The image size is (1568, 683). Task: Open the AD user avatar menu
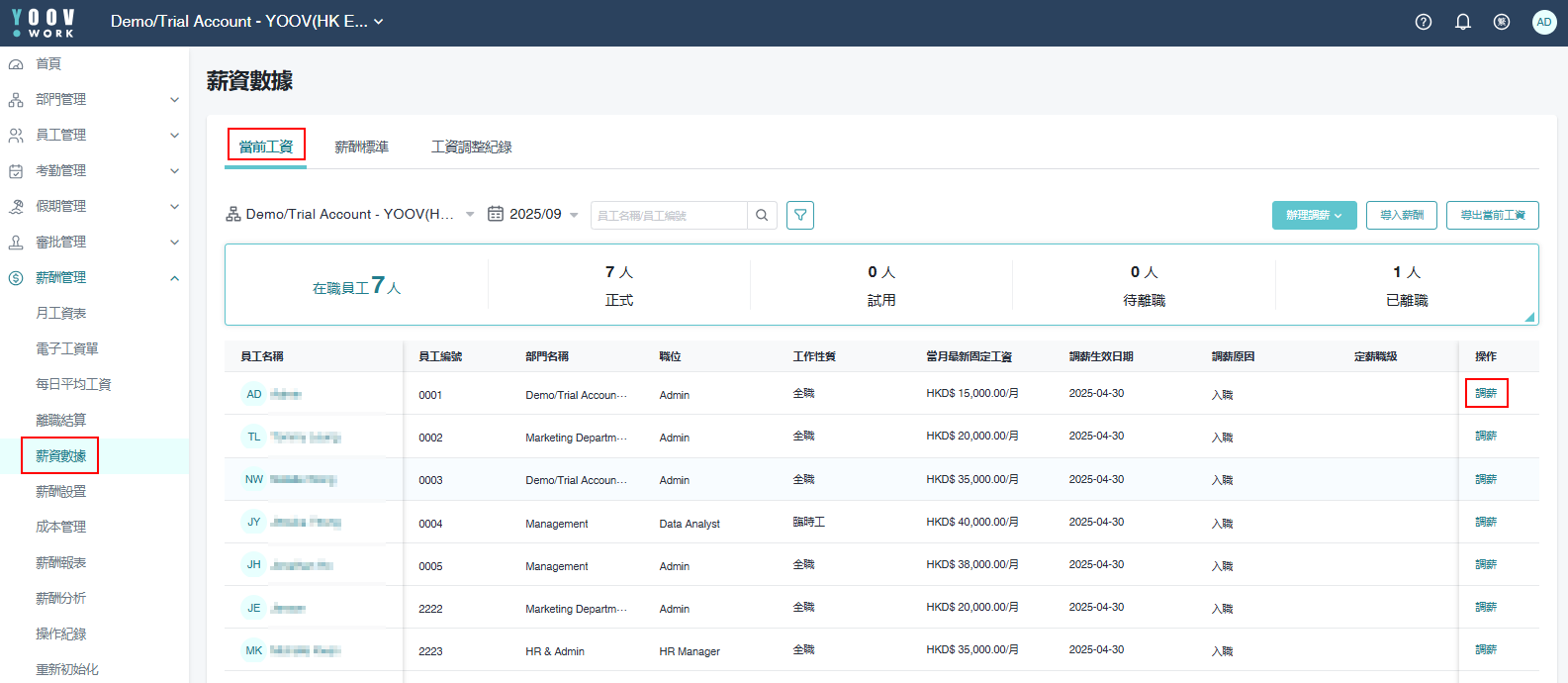(x=1543, y=22)
